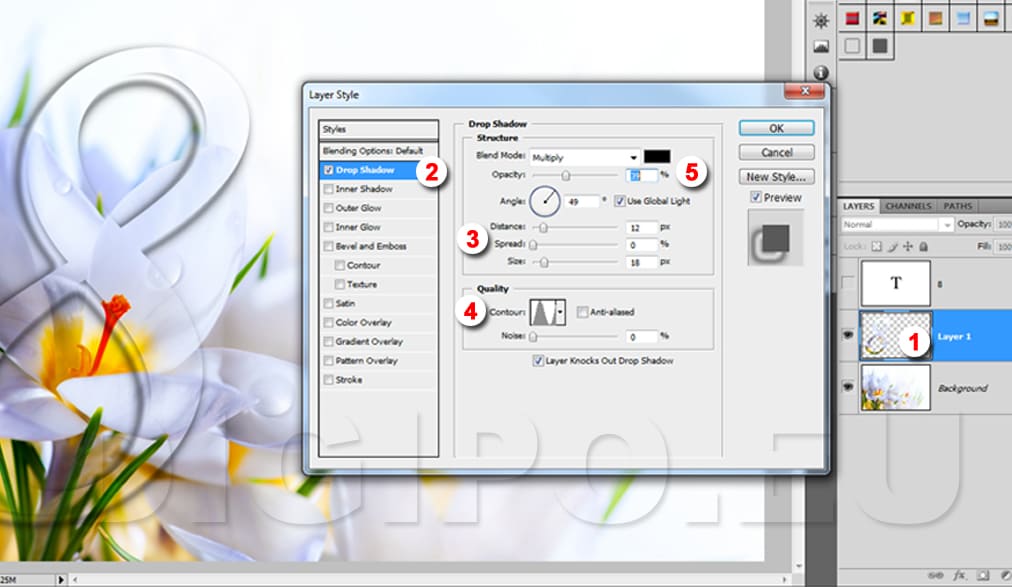Open the Info panel icon
Image resolution: width=1012 pixels, height=587 pixels.
click(821, 73)
